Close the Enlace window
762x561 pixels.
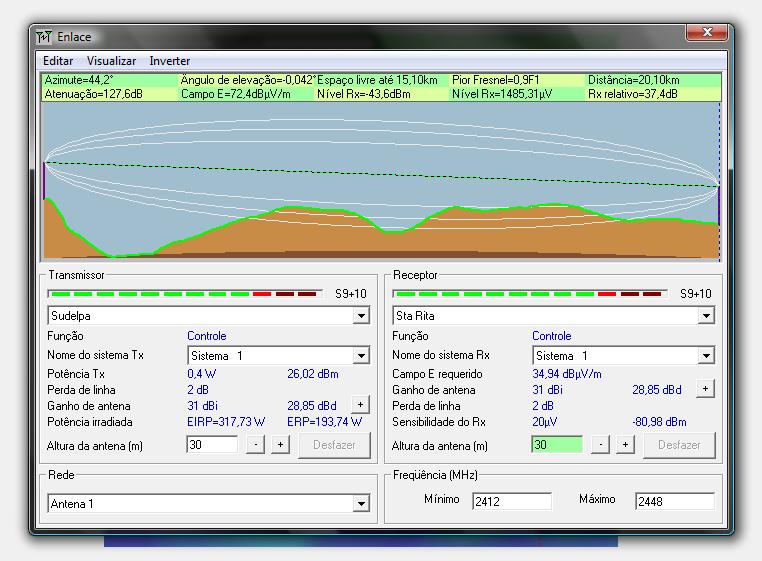(x=707, y=33)
